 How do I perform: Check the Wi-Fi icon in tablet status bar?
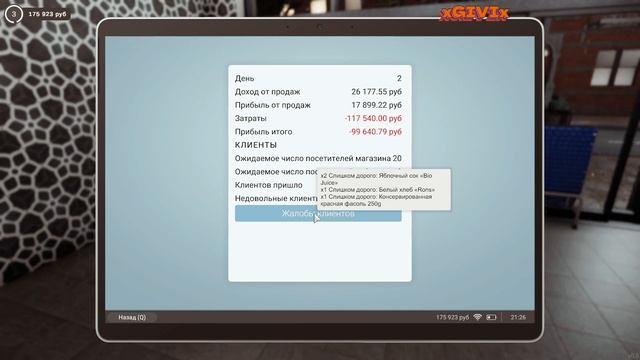coord(478,317)
